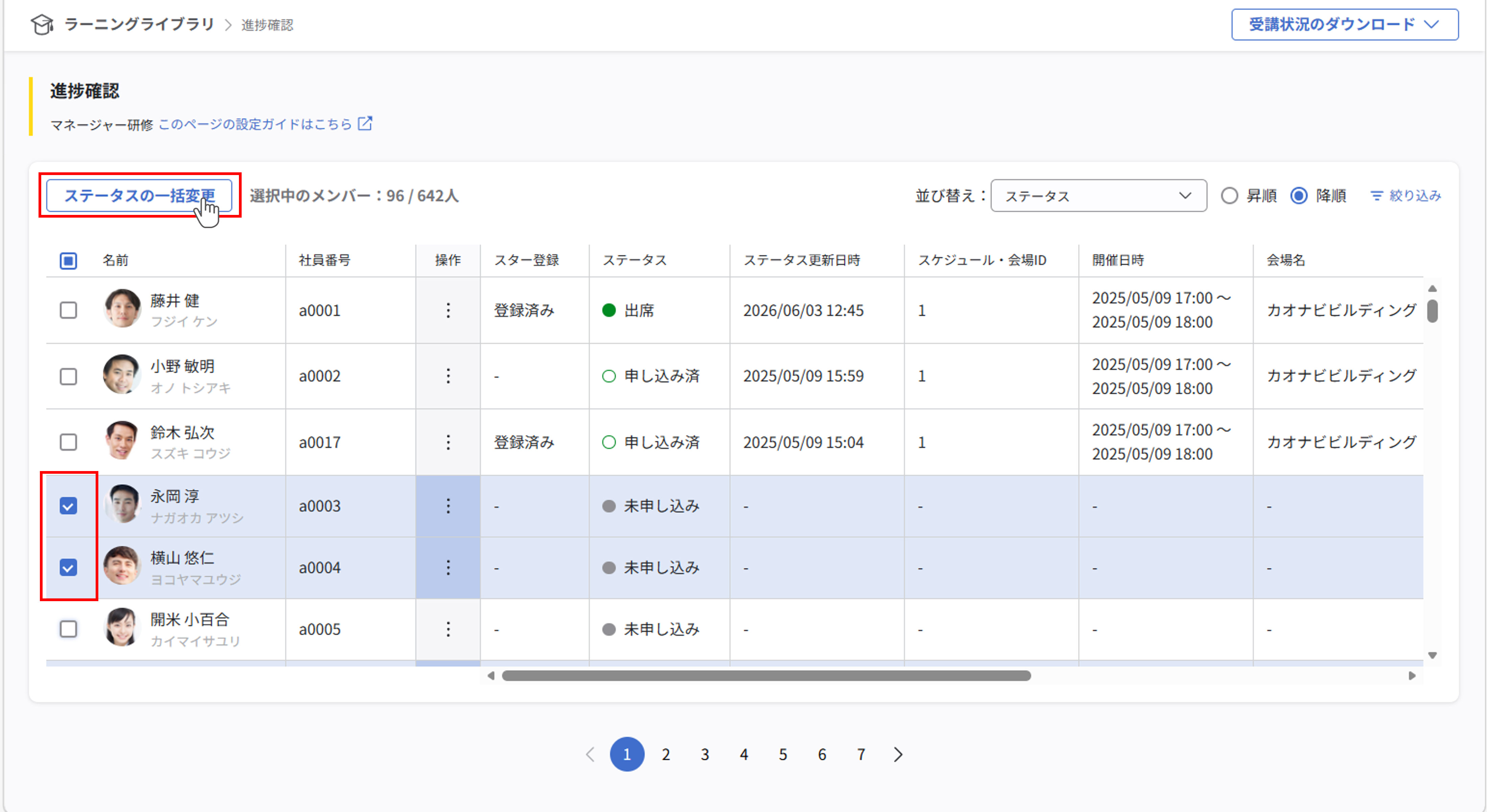Click the Learning Library graduation cap icon

click(x=42, y=25)
